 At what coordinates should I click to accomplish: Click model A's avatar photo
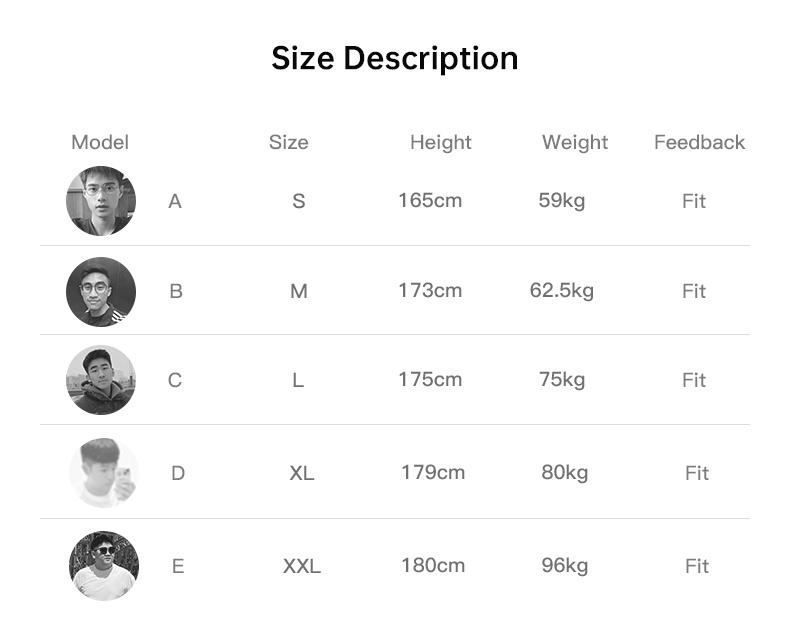tap(101, 201)
